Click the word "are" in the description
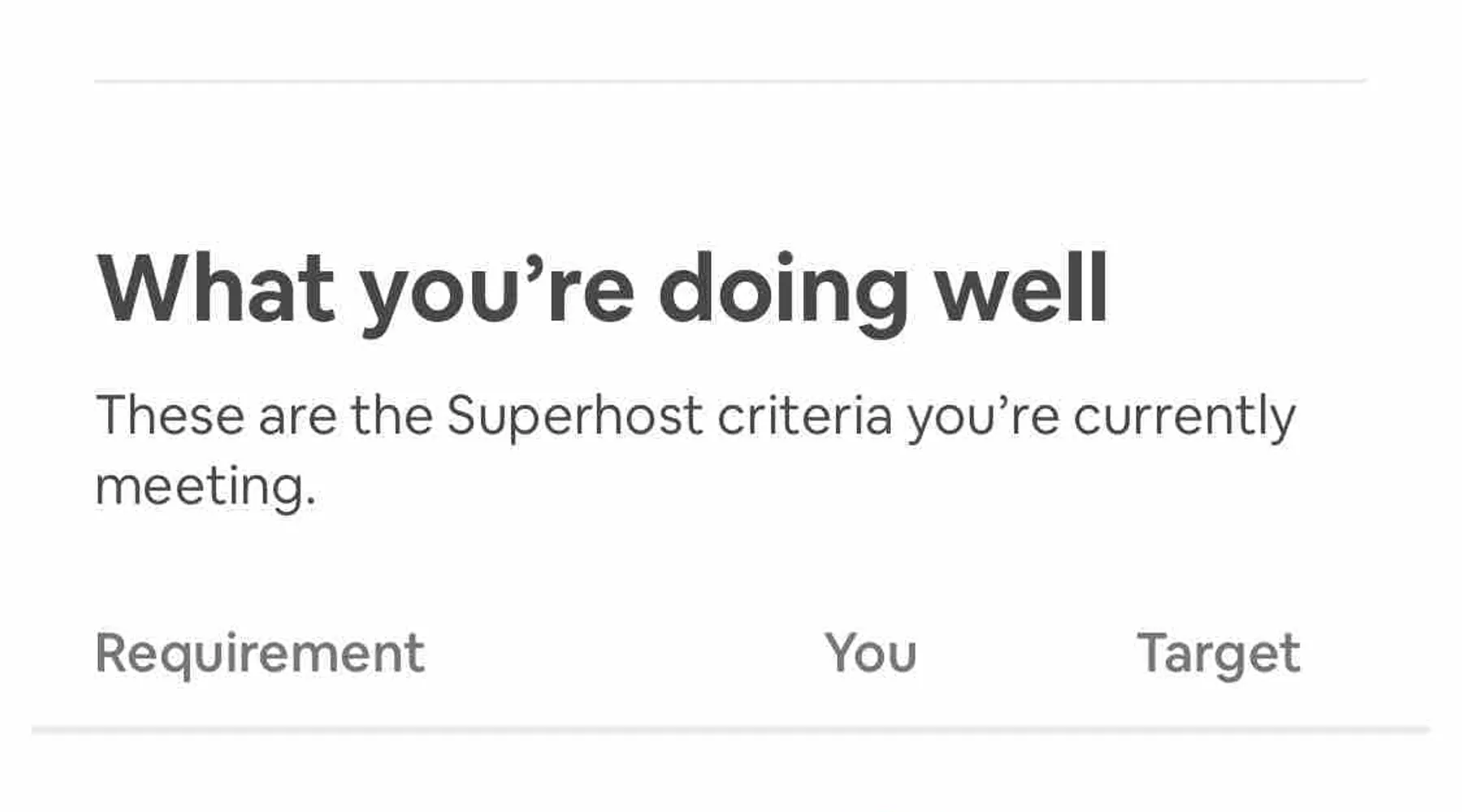 297,417
